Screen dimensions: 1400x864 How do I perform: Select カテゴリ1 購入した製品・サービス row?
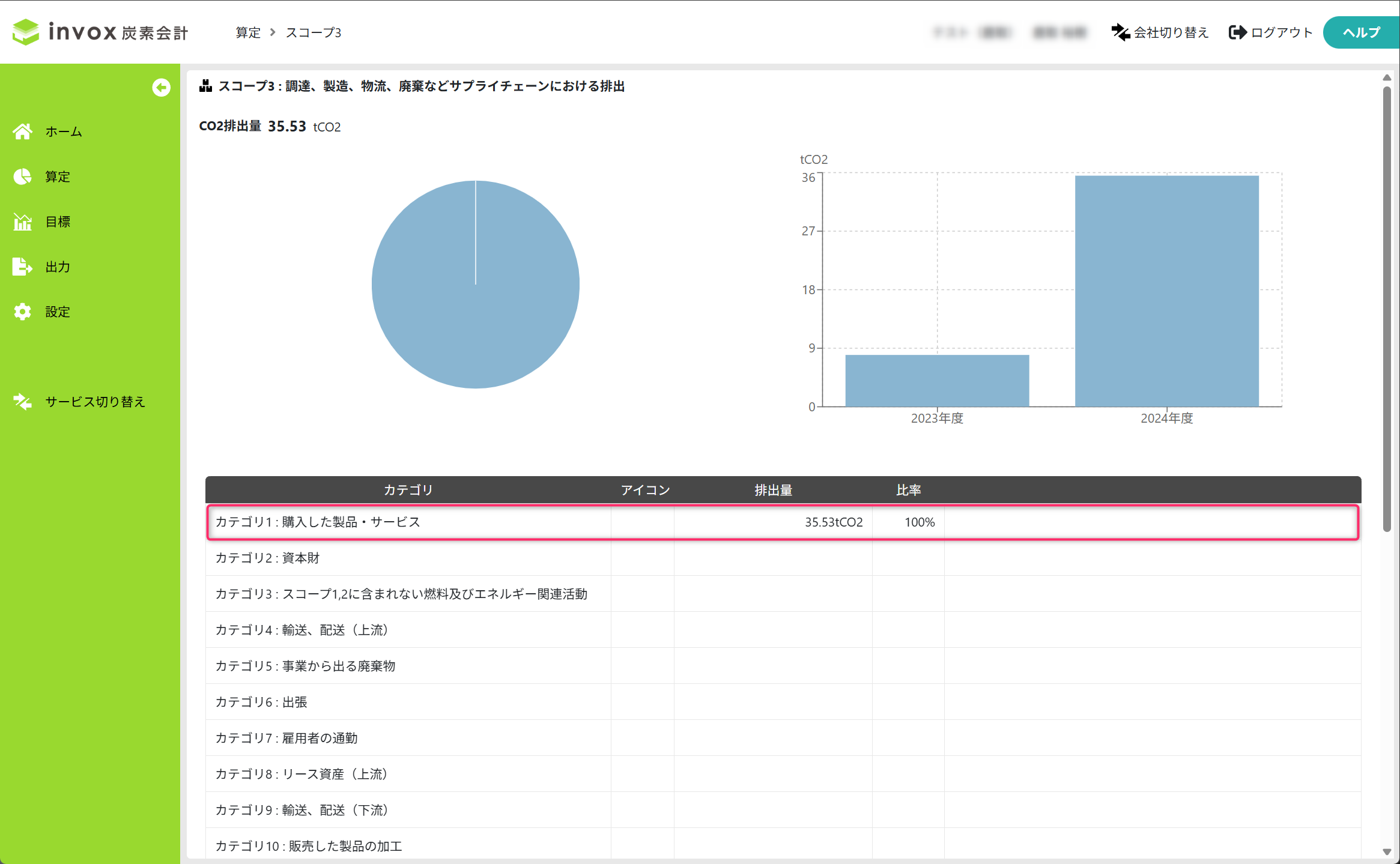[x=318, y=522]
